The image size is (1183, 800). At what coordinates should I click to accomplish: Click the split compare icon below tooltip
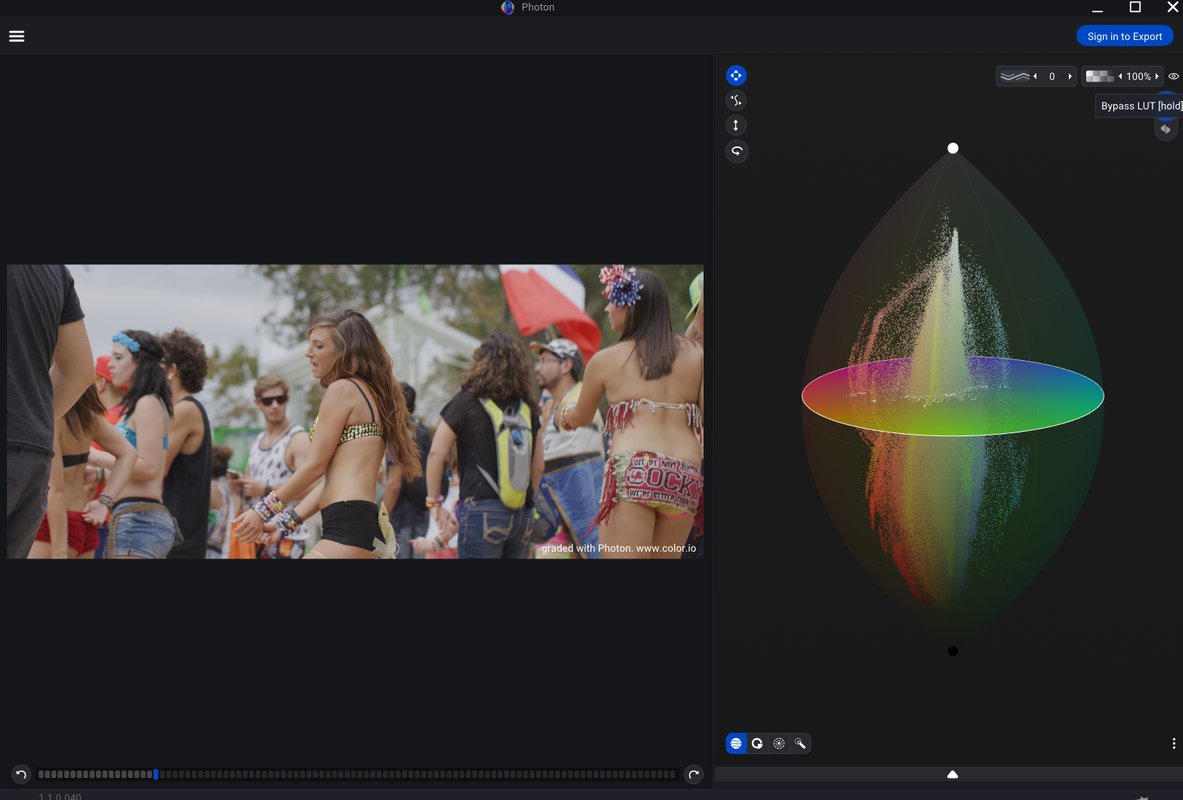click(1166, 129)
